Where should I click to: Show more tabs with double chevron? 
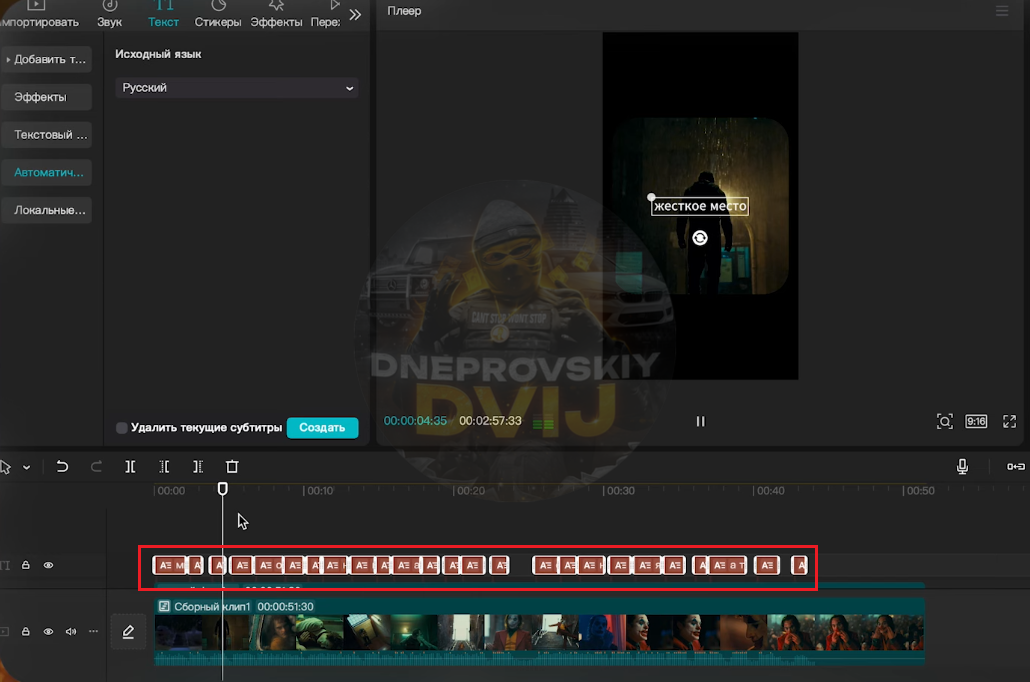pos(355,14)
